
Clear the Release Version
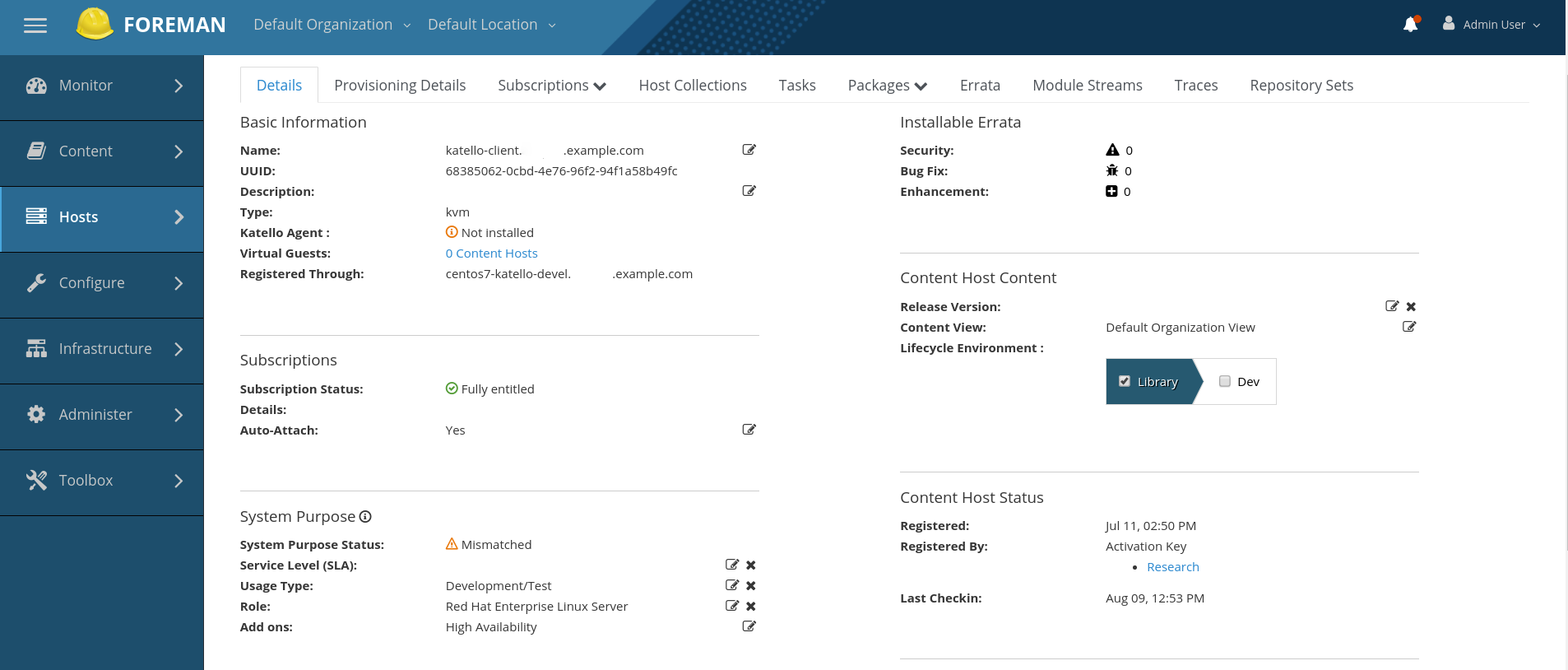[x=1411, y=307]
